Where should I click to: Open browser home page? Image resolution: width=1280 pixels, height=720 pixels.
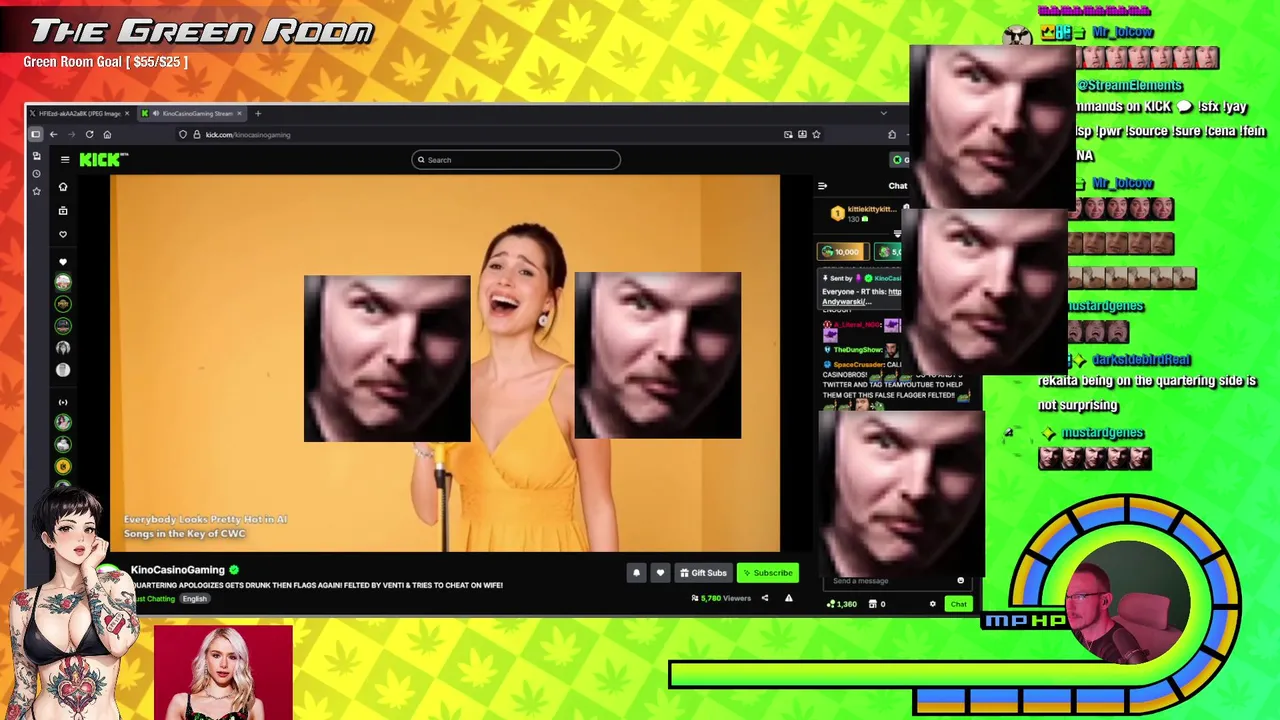107,134
